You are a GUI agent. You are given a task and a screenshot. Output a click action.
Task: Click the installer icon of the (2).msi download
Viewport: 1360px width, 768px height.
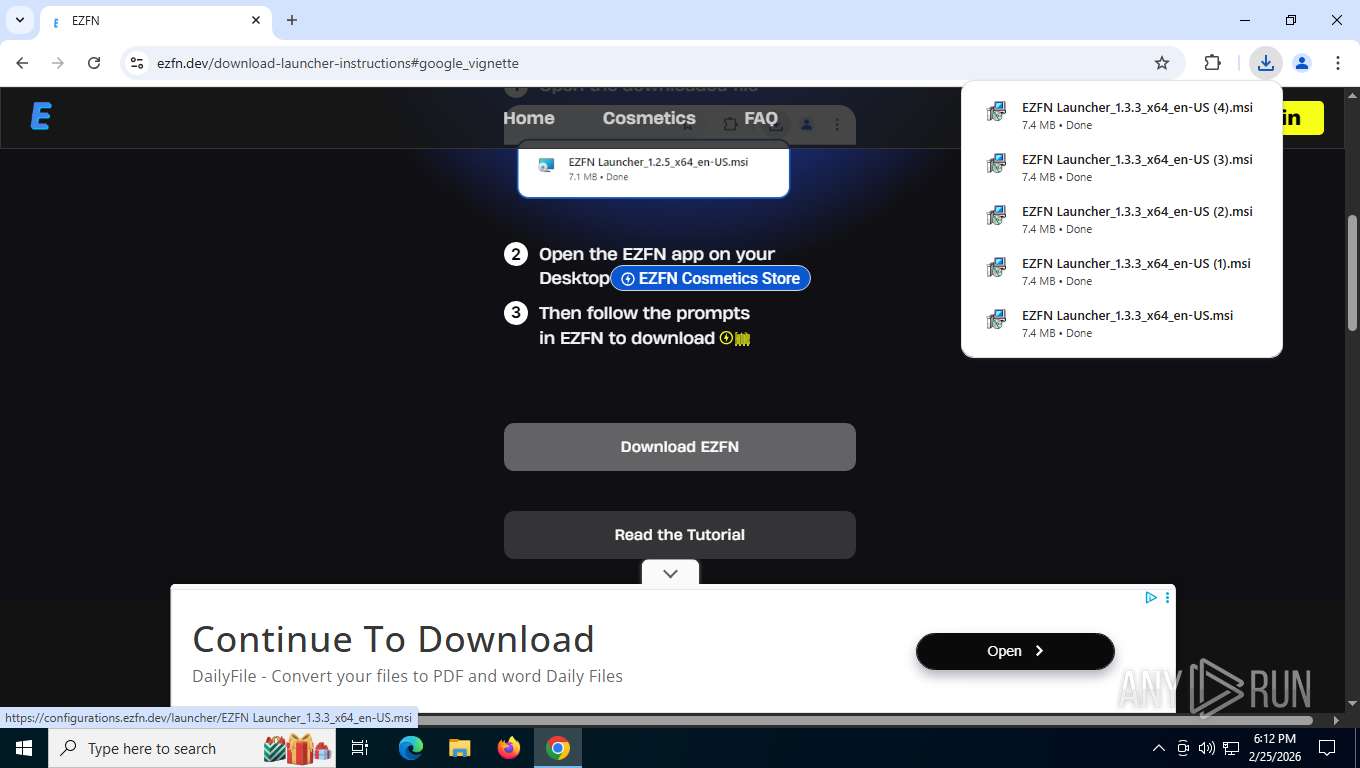[996, 216]
